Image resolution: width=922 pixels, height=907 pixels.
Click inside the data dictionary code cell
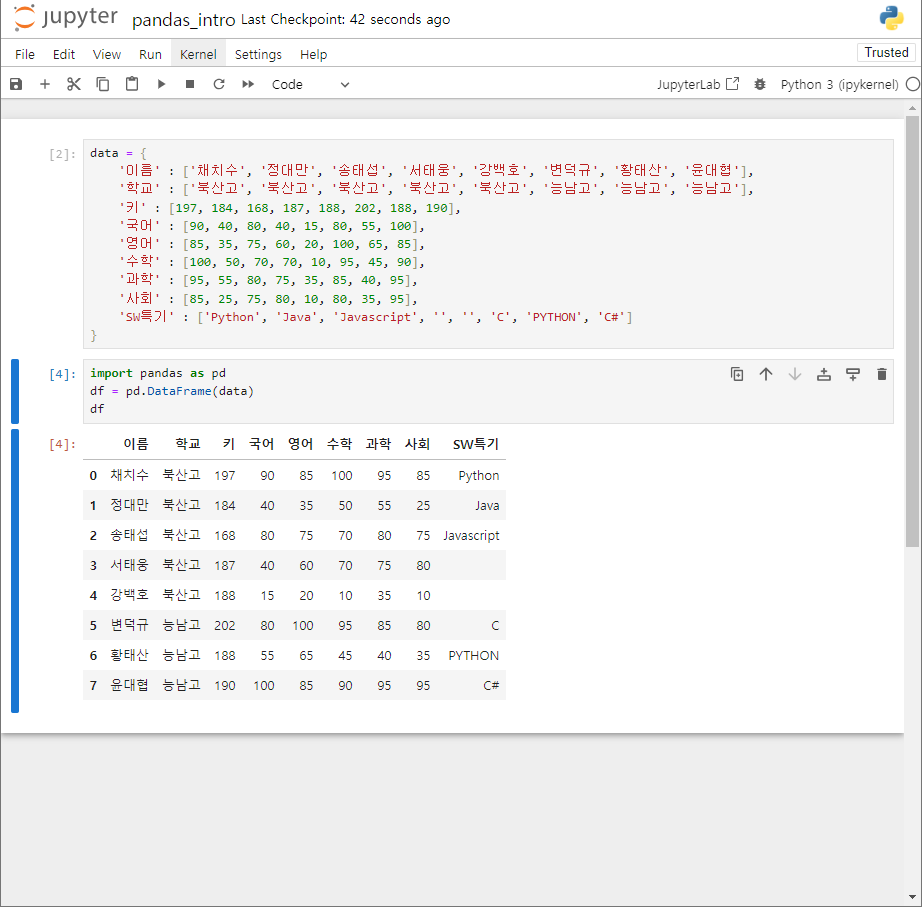pos(488,244)
